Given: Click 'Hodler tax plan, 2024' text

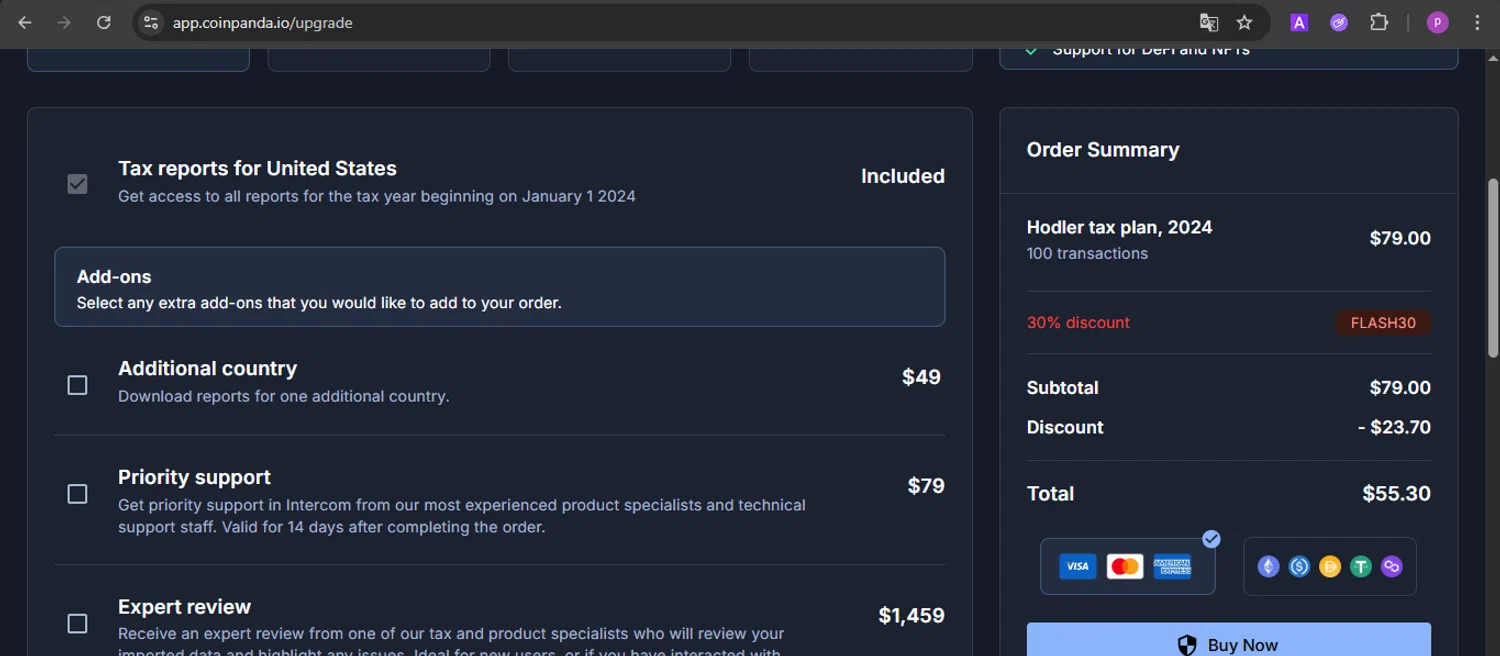Looking at the screenshot, I should click(x=1119, y=227).
